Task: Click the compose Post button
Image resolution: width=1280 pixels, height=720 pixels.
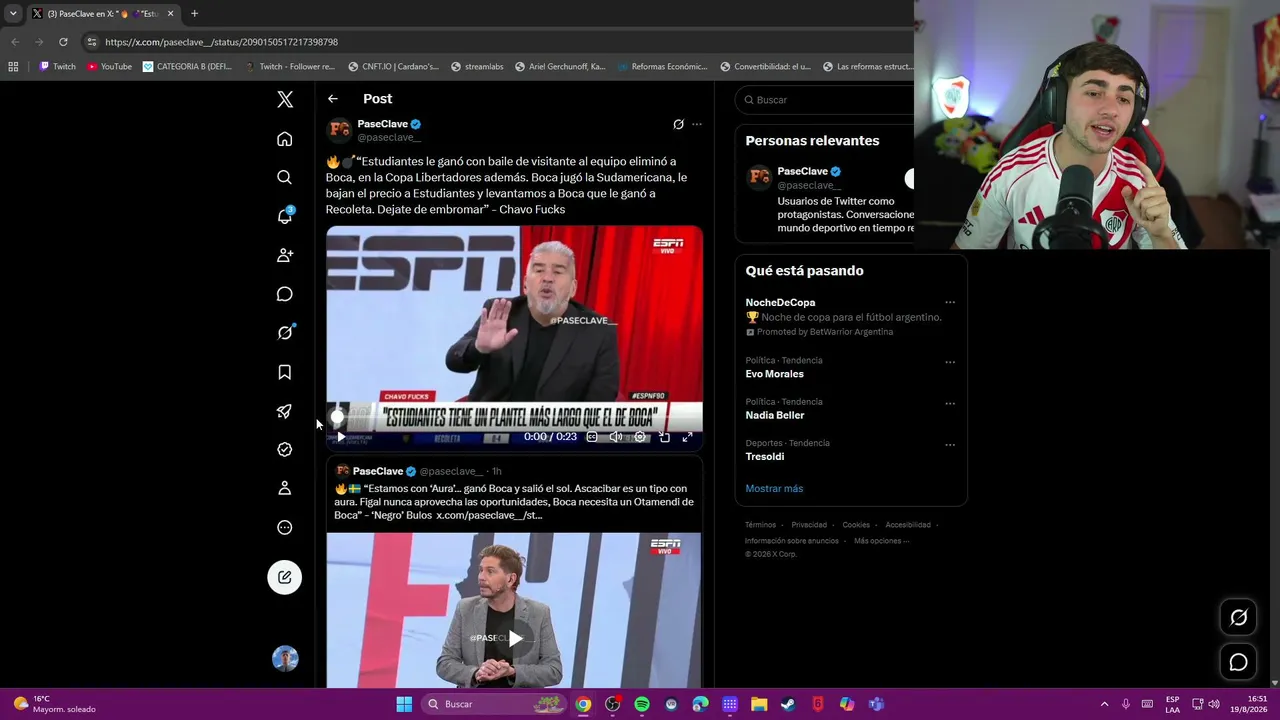Action: [x=285, y=577]
